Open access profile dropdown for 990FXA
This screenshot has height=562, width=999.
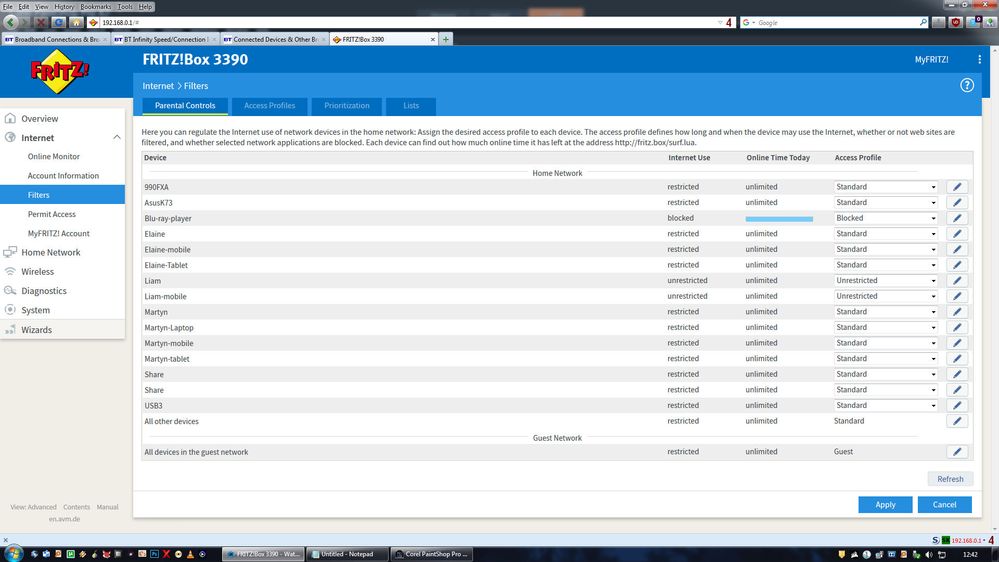[886, 187]
